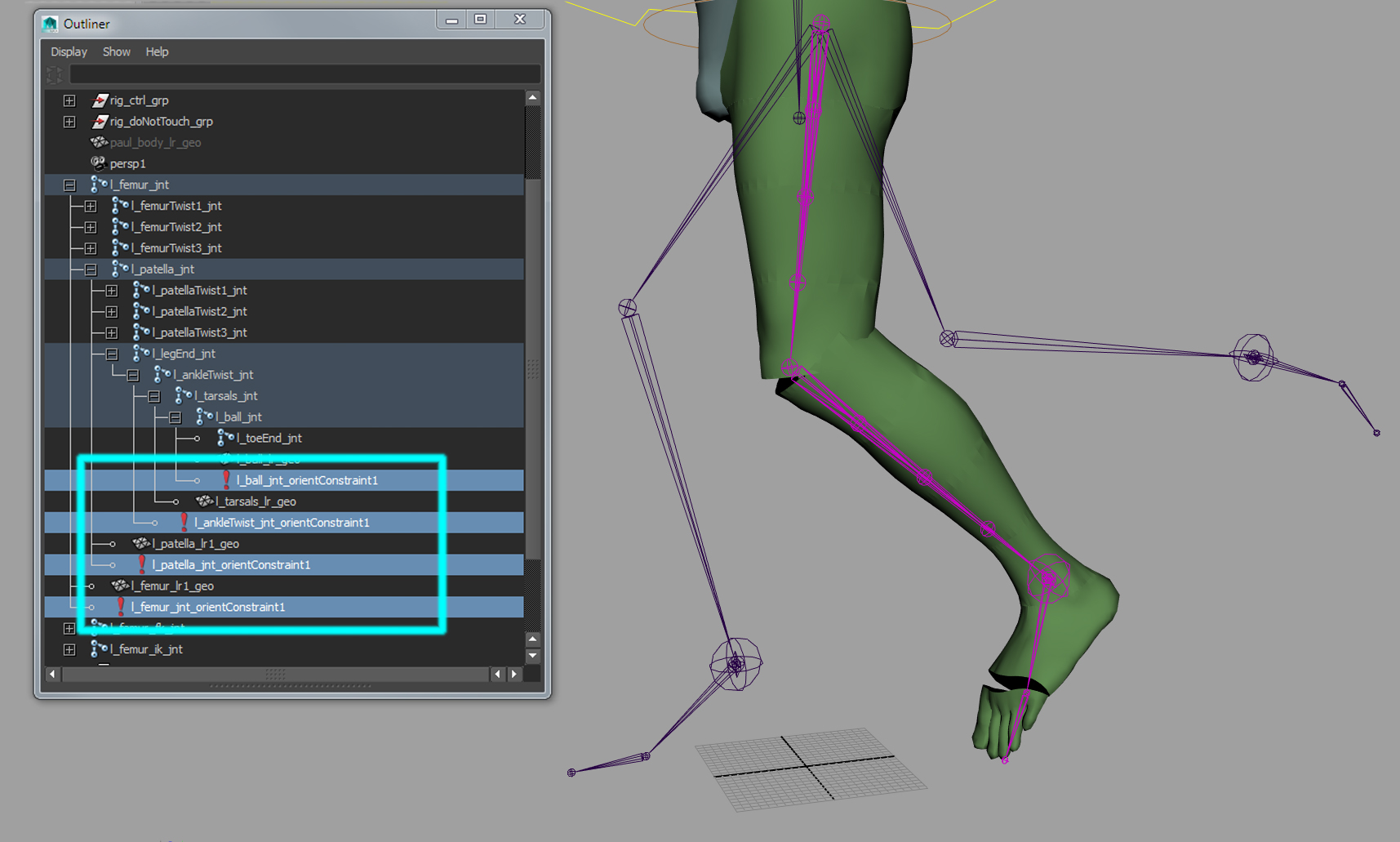This screenshot has width=1400, height=842.
Task: Click the paul_body_lr_geo mesh icon
Action: coord(100,142)
